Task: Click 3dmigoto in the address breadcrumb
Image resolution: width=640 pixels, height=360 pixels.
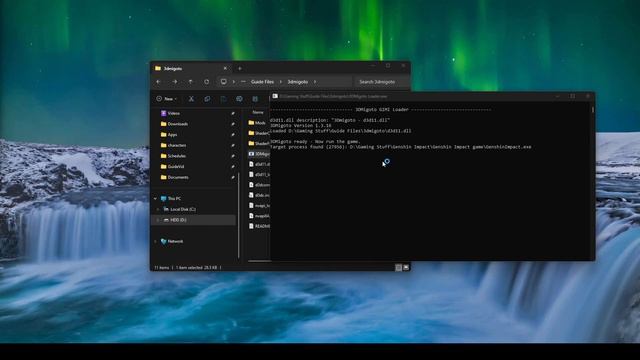Action: point(298,82)
